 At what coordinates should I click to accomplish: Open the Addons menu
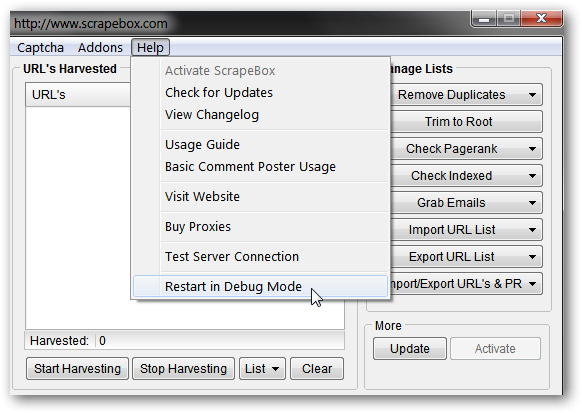[x=100, y=47]
